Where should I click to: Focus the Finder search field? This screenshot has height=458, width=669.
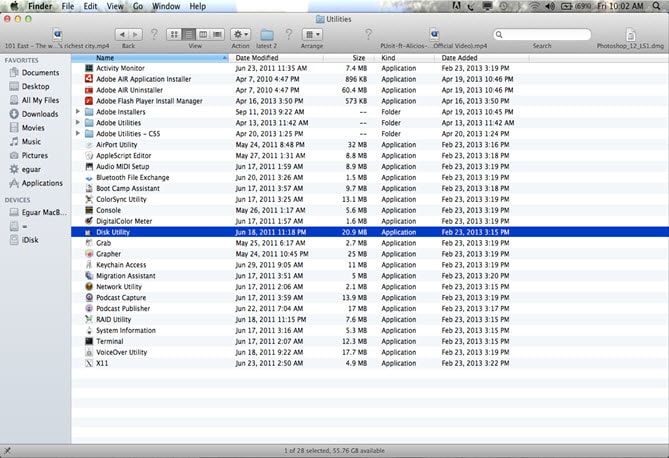point(542,35)
